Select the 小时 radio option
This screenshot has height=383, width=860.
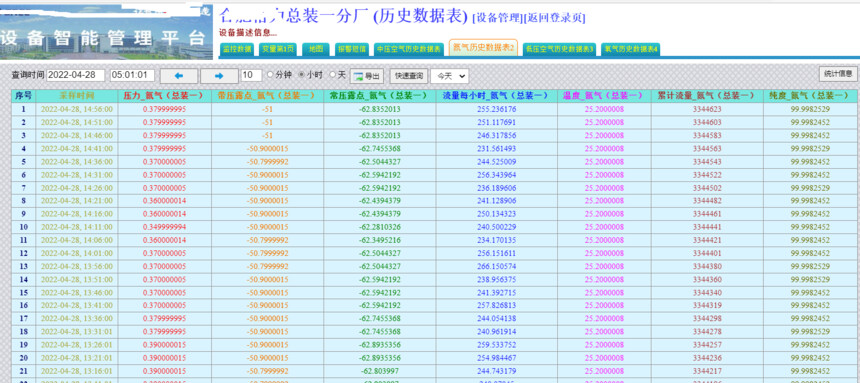click(301, 75)
